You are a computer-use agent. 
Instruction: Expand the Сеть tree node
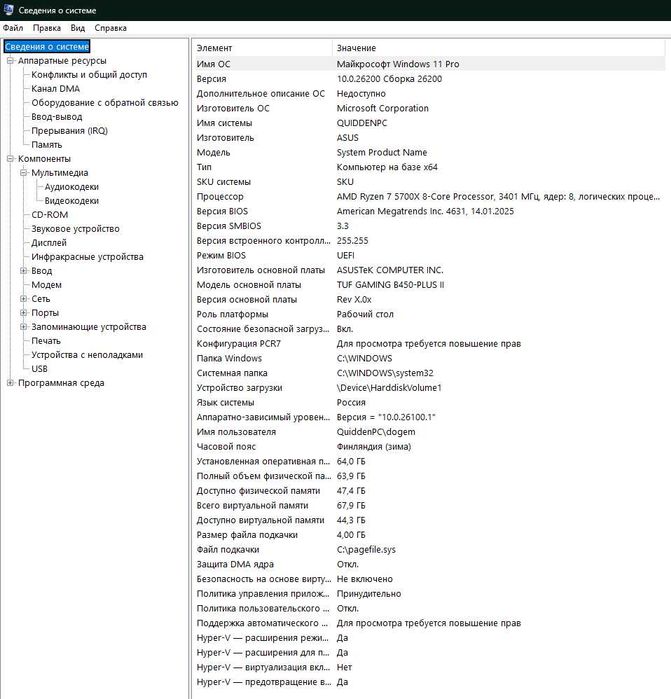24,299
